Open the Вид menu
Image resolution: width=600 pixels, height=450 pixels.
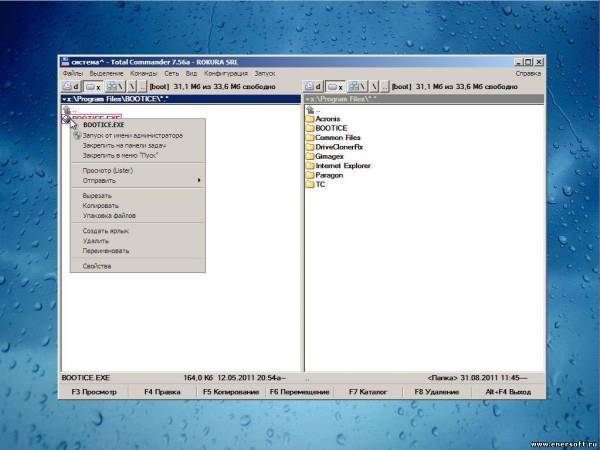click(191, 73)
